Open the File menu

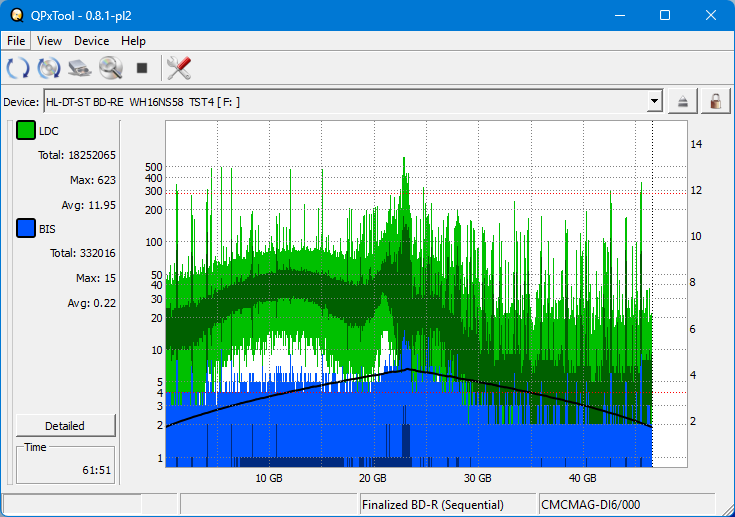pyautogui.click(x=17, y=41)
